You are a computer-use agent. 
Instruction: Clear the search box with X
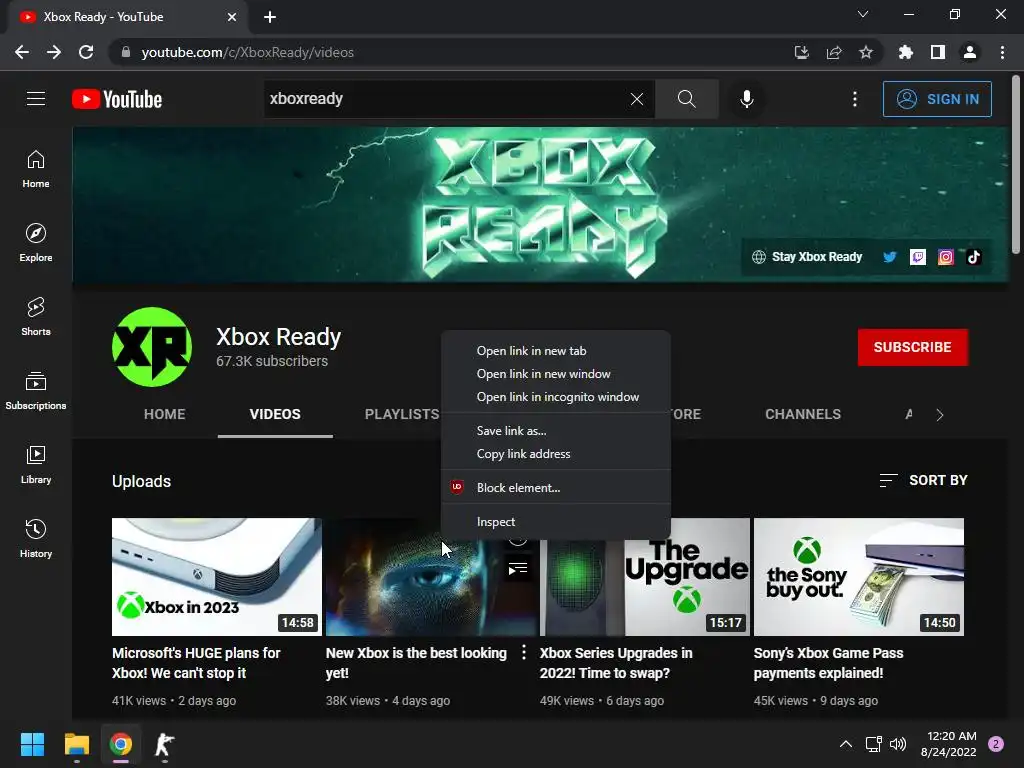pyautogui.click(x=637, y=99)
